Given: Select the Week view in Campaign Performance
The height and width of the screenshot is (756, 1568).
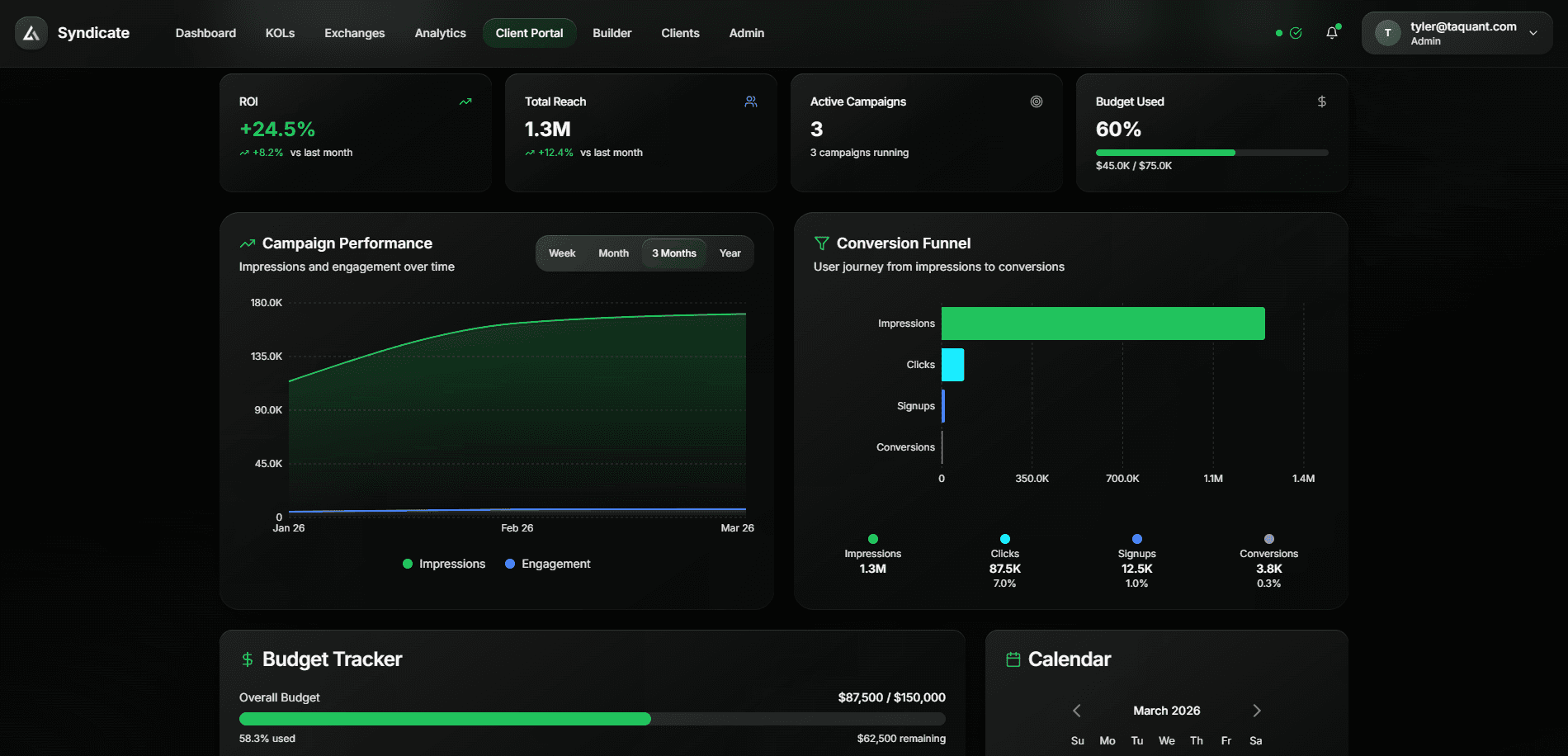Looking at the screenshot, I should click(562, 253).
